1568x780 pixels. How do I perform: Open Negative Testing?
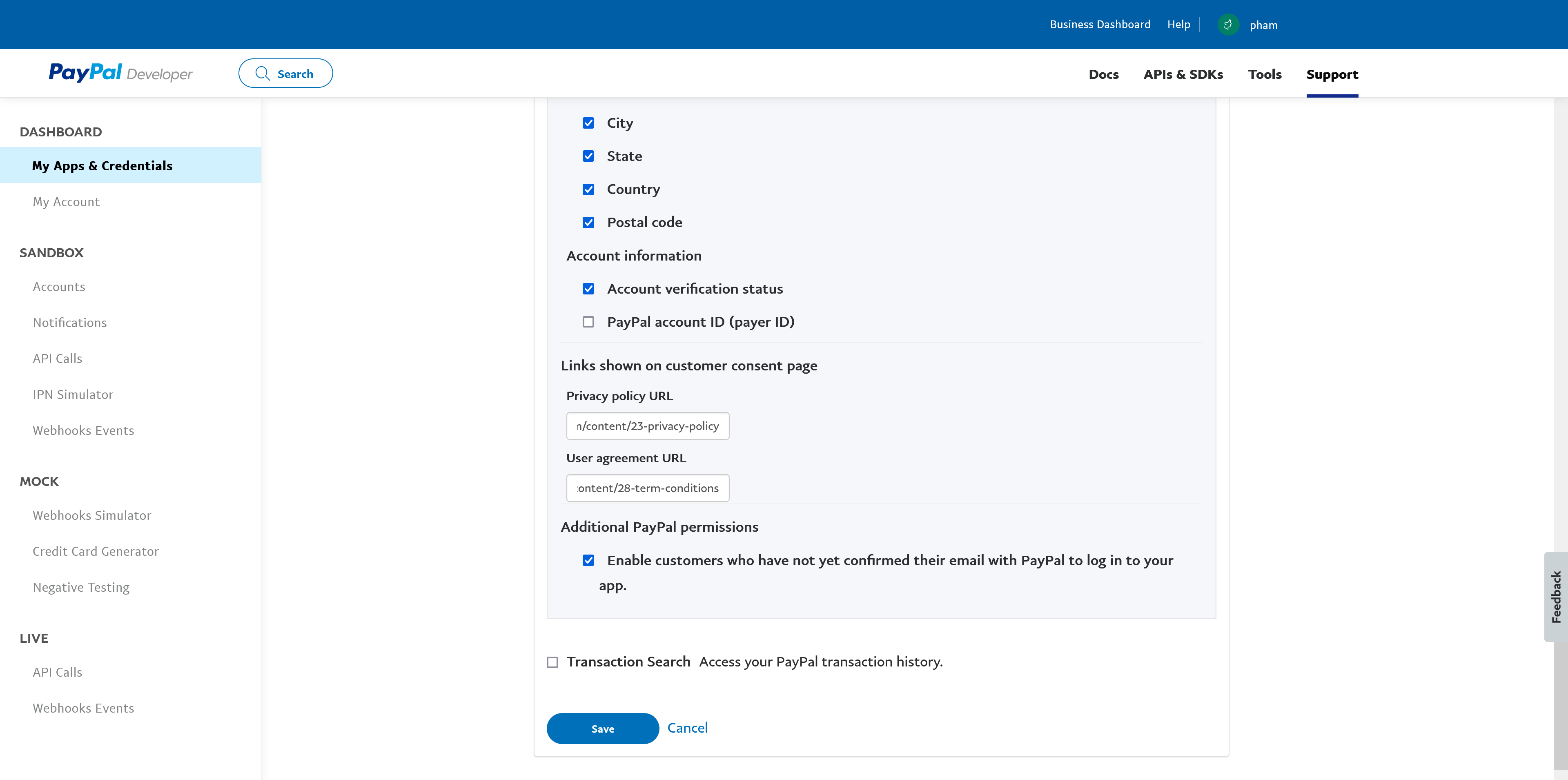[81, 587]
